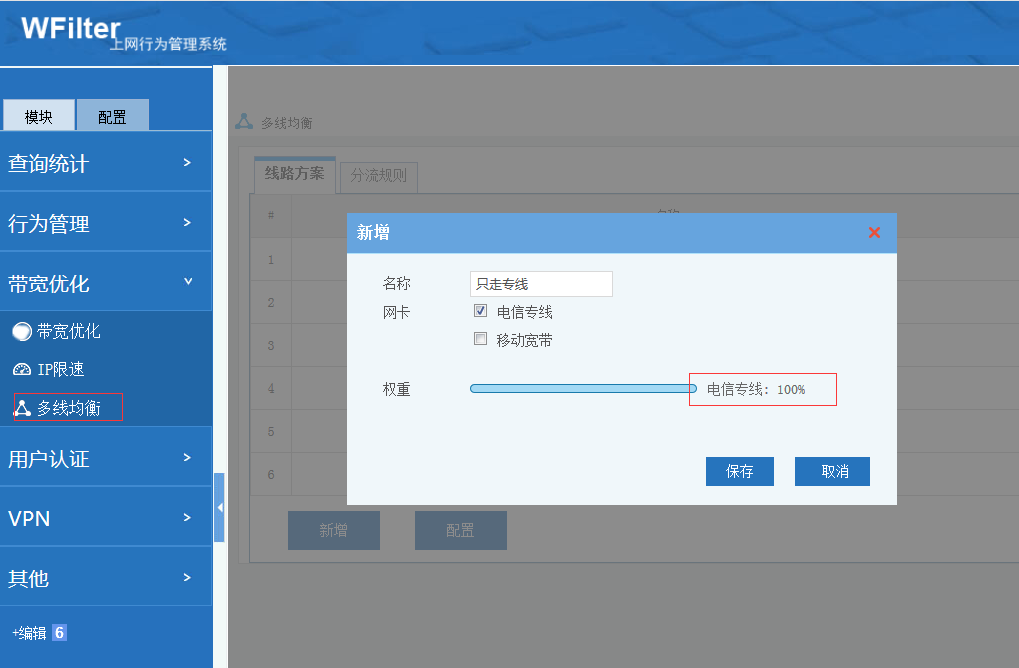Screen dimensions: 1019x668
Task: Click the number 6 badge beside 编辑
Action: (x=59, y=633)
